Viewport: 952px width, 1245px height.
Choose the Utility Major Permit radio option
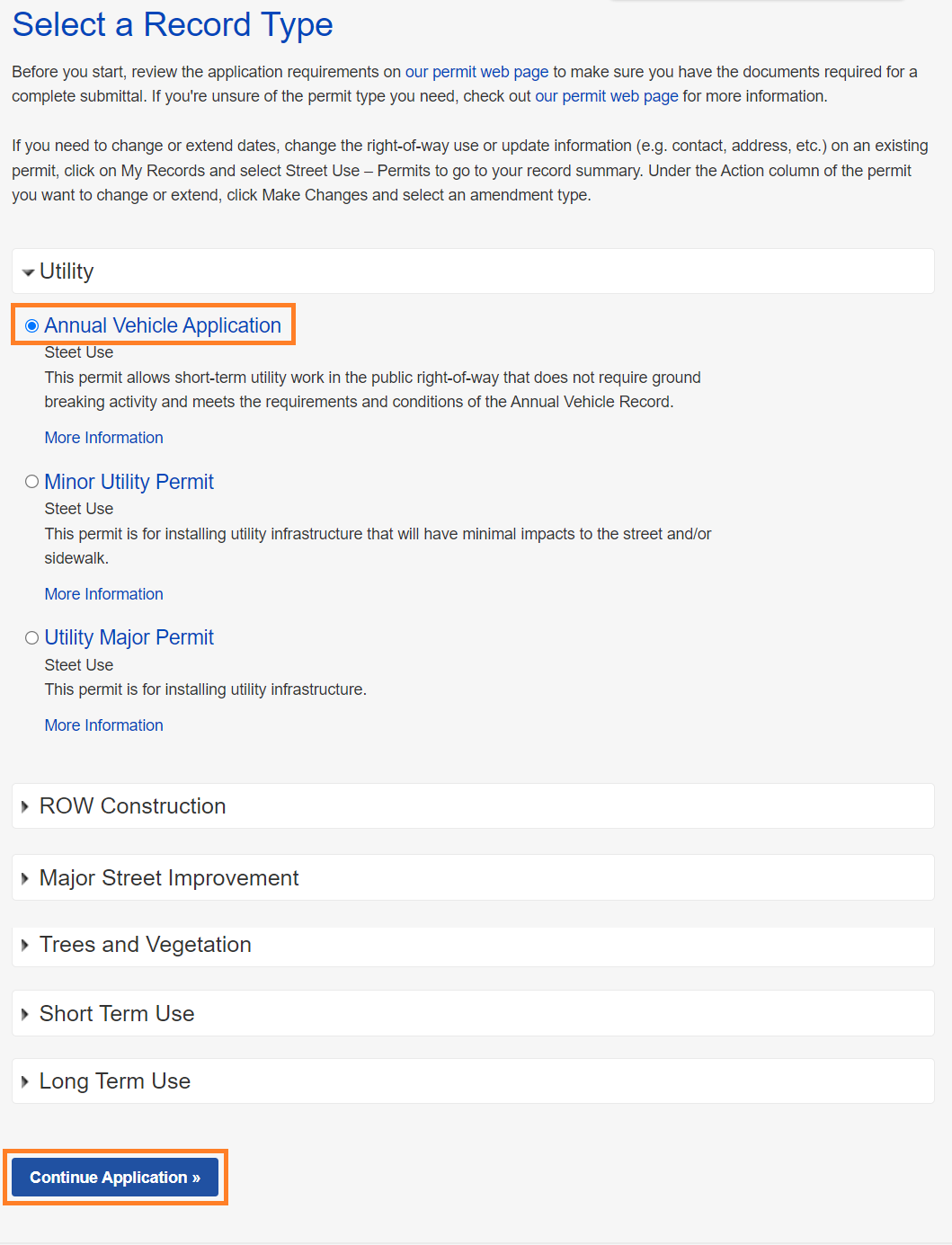click(32, 638)
